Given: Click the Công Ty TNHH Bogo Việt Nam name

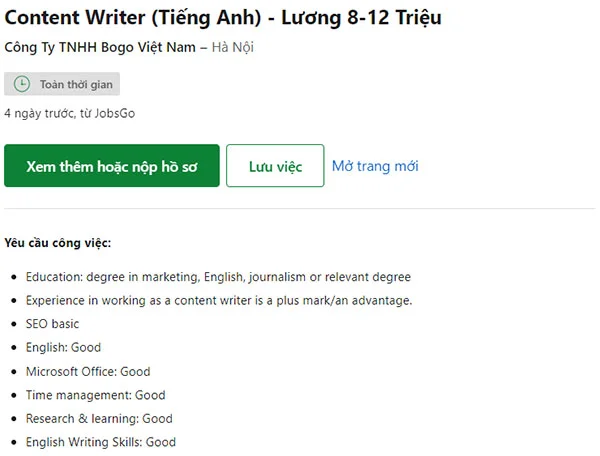Looking at the screenshot, I should pos(100,47).
